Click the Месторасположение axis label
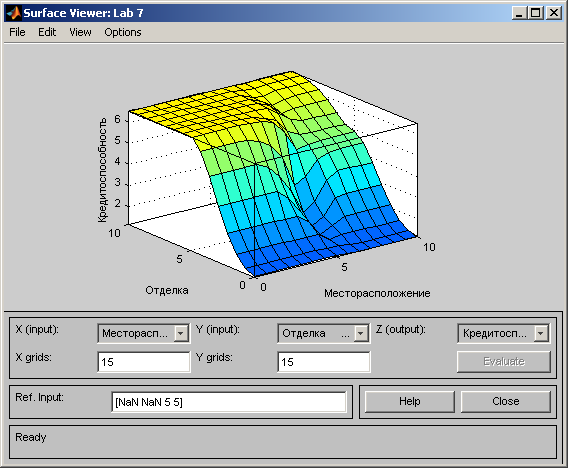Viewport: 568px width, 468px height. tap(377, 293)
